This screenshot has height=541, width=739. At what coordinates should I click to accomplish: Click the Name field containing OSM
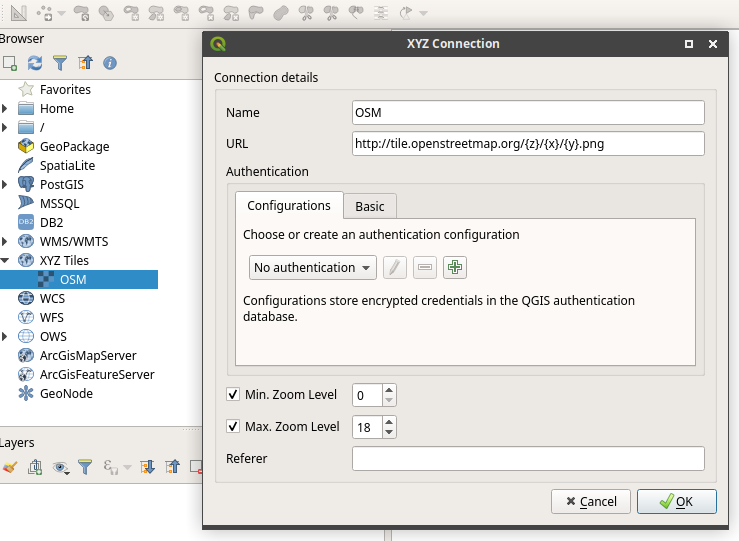click(528, 113)
